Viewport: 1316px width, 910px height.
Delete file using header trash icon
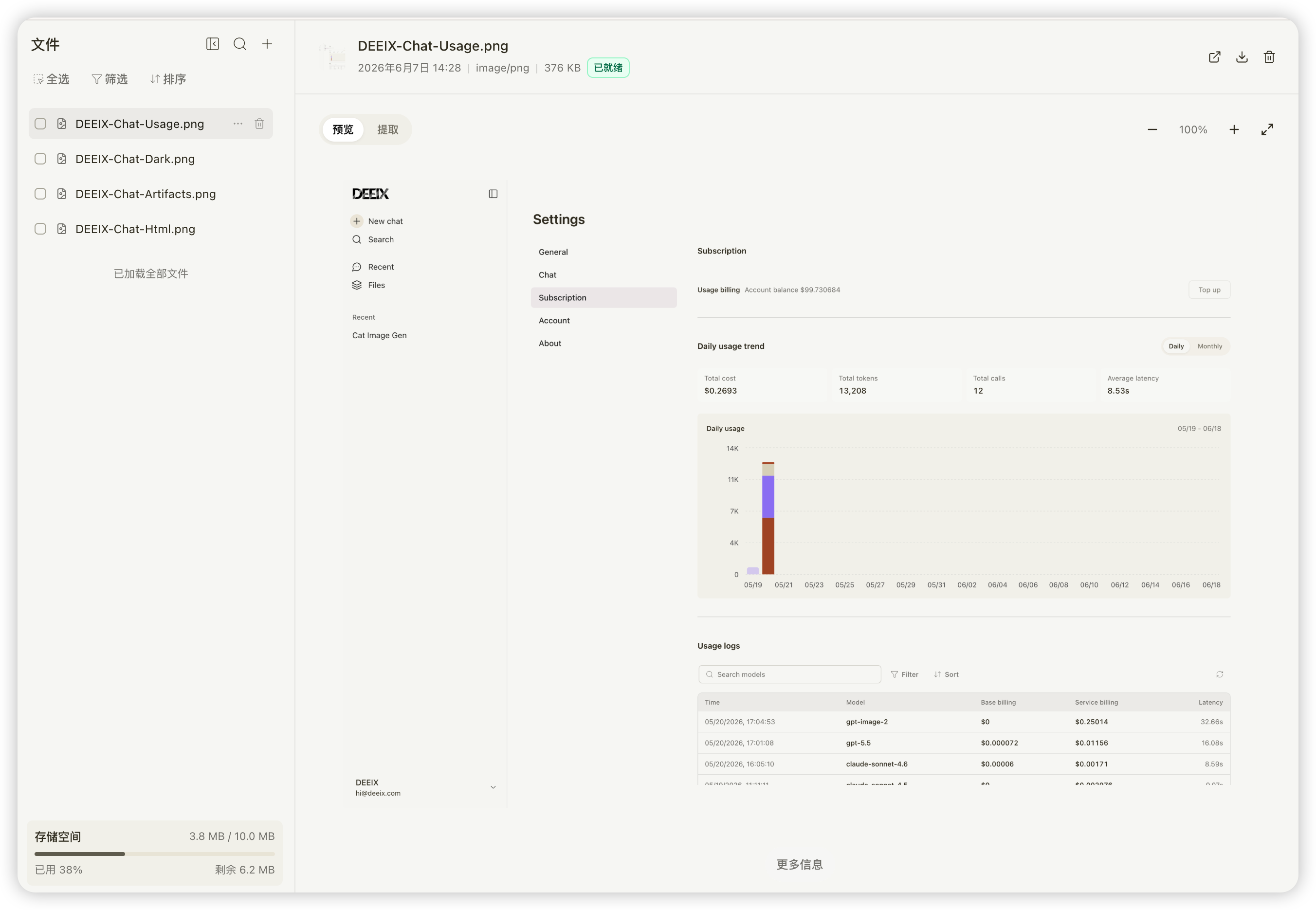click(1269, 57)
